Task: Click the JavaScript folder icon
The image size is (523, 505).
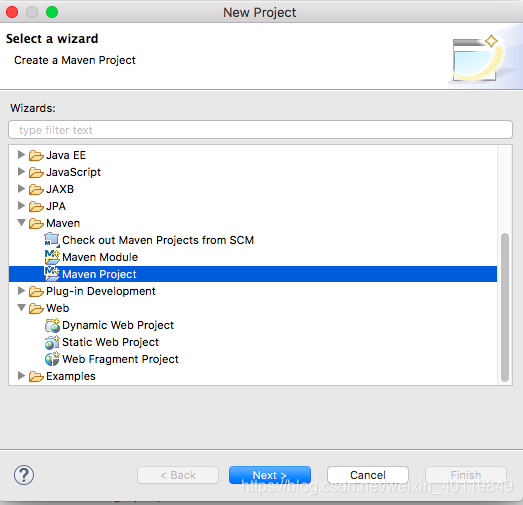Action: pos(36,172)
